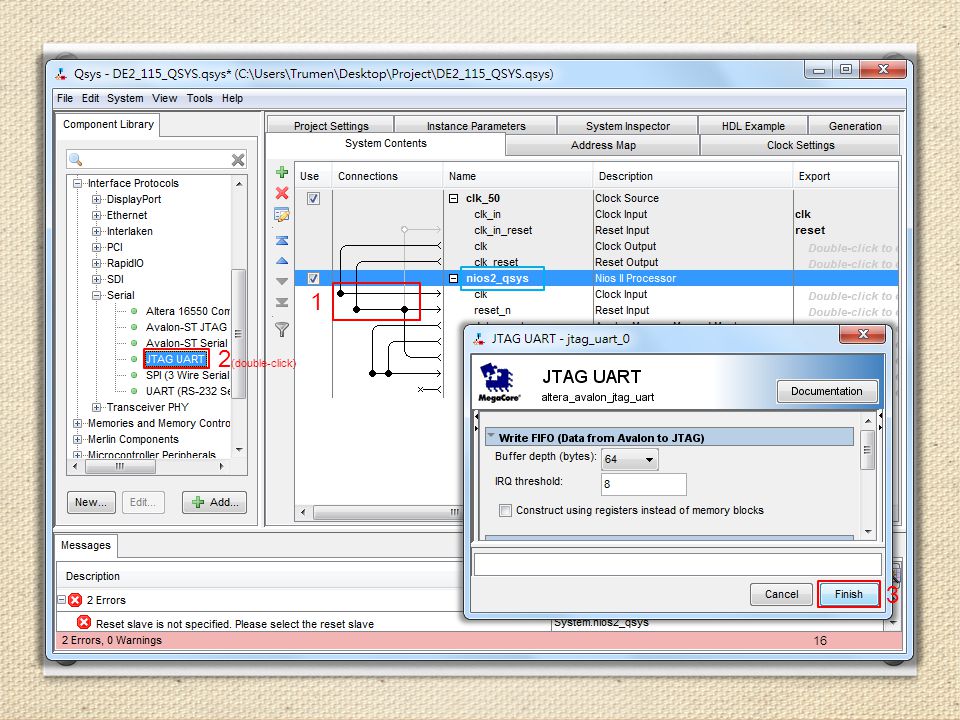The image size is (960, 720).
Task: Click the IRQ threshold input field
Action: coord(643,484)
